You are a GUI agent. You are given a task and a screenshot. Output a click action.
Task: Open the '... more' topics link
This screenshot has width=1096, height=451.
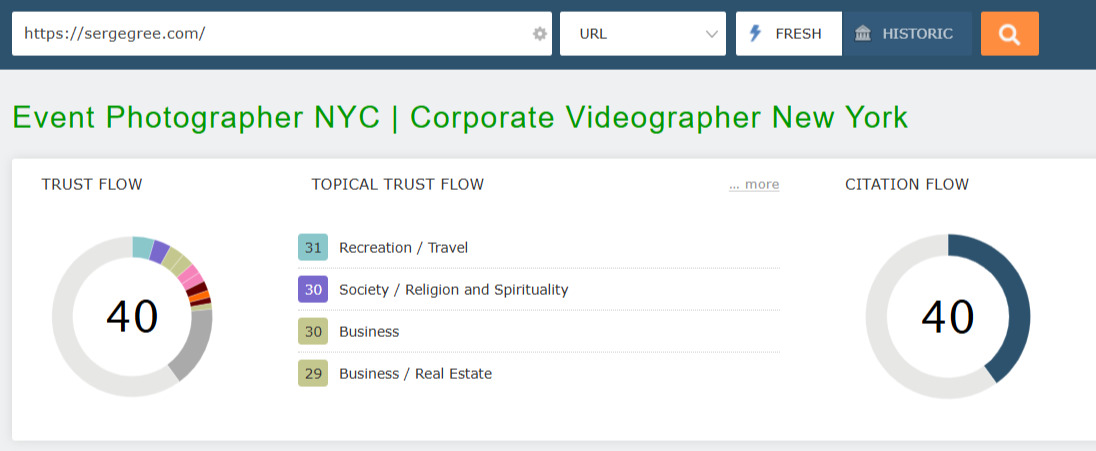point(754,184)
